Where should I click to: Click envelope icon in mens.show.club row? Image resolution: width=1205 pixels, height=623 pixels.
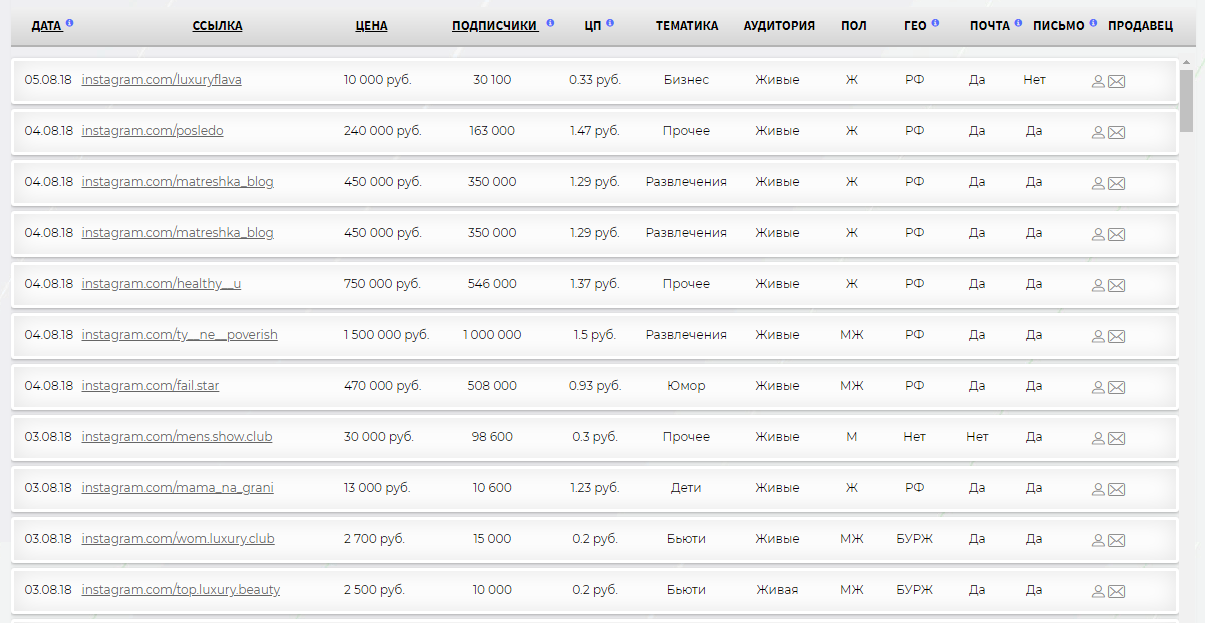(x=1117, y=438)
